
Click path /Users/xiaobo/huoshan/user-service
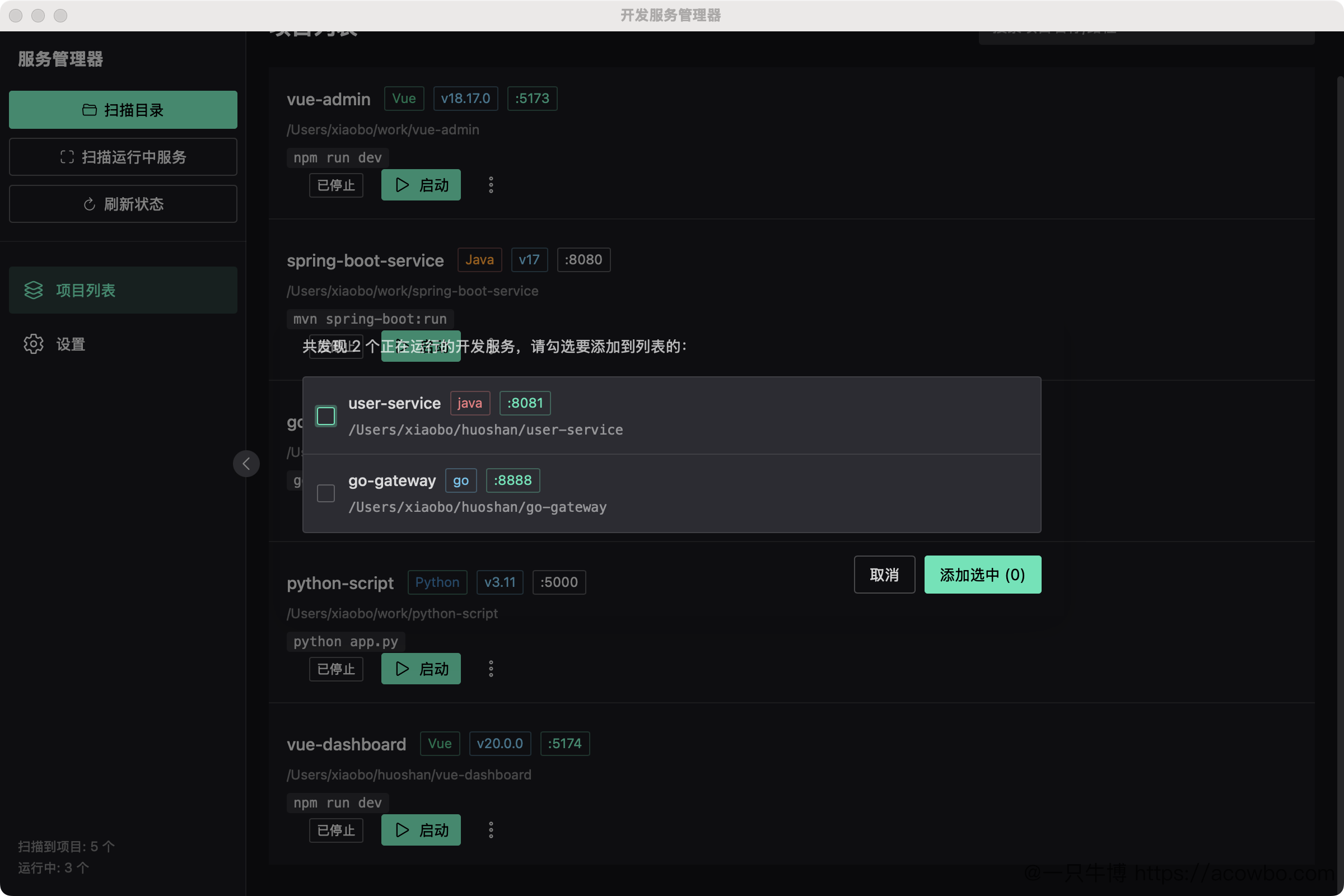486,430
